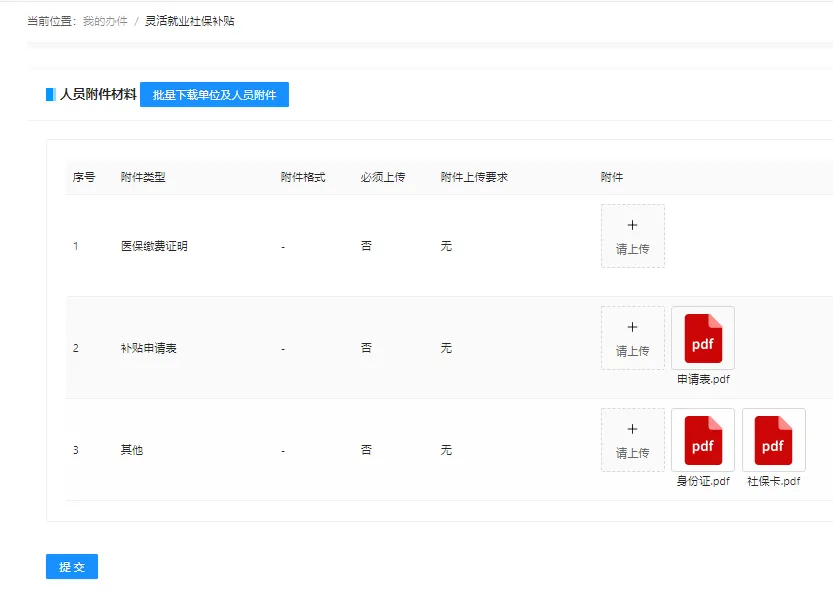833x595 pixels.
Task: Click the plus upload box in 其他 row
Action: [x=632, y=440]
